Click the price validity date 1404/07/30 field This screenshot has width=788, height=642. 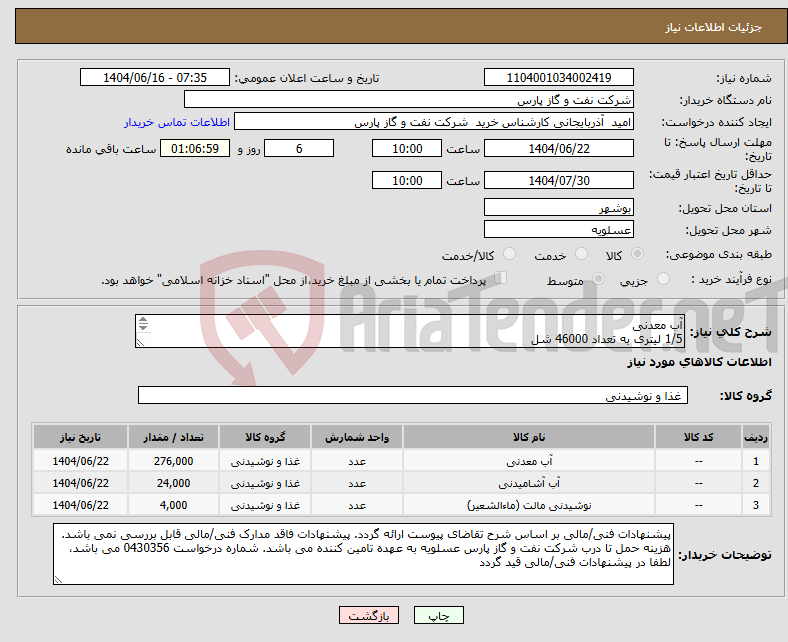click(x=558, y=180)
